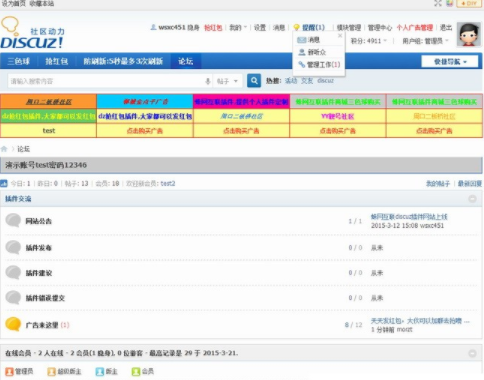Screen dimensions: 484x380
Task: Click the orange 超级版主 legend icon
Action: pyautogui.click(x=51, y=371)
